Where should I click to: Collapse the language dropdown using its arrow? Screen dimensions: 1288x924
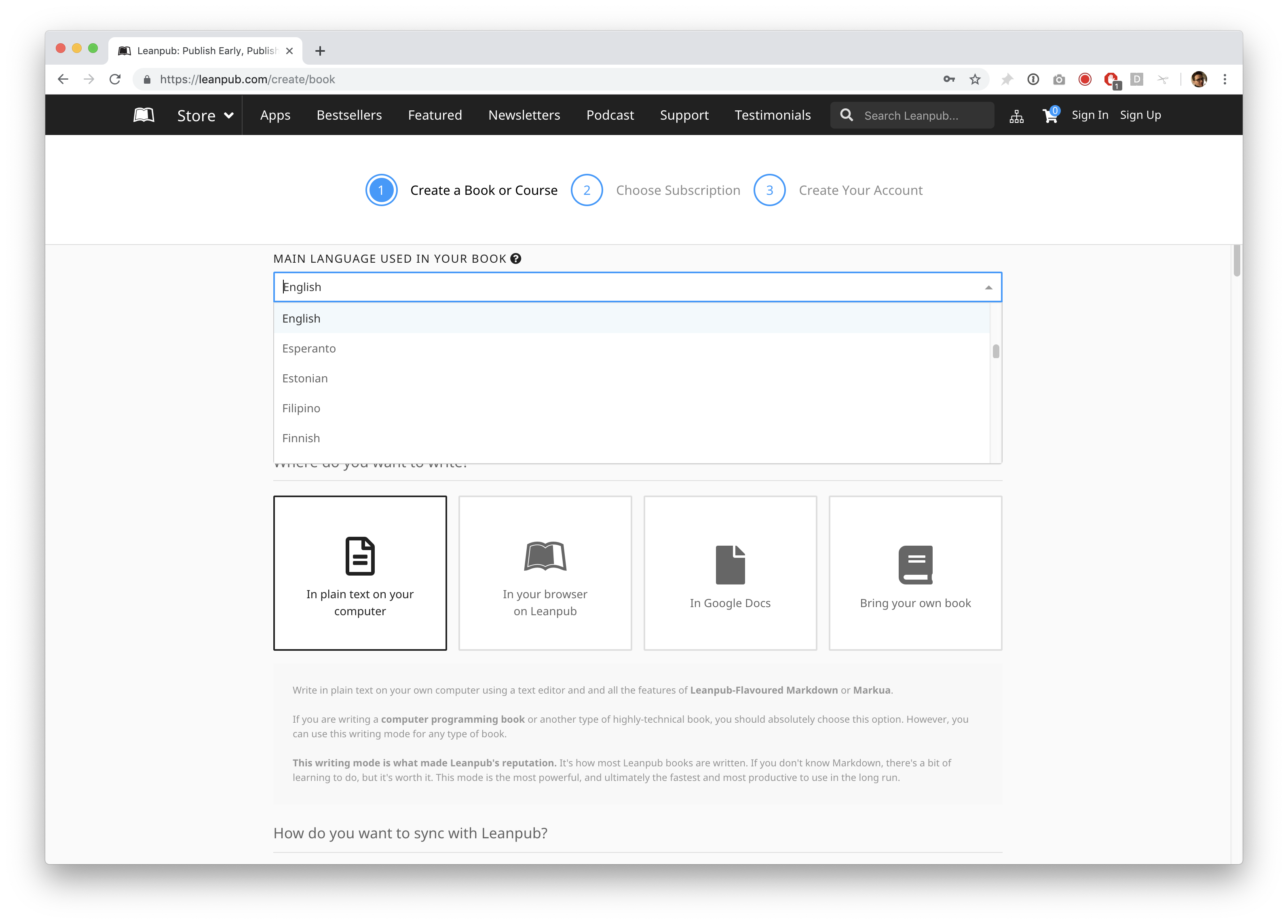click(988, 288)
